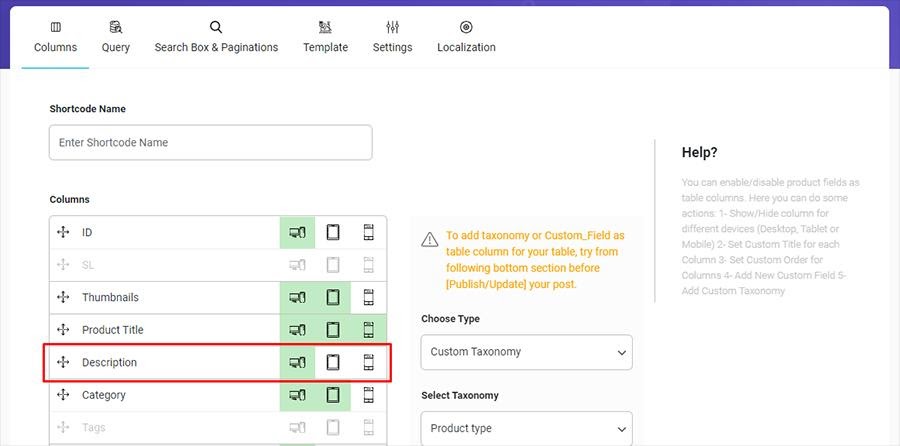900x446 pixels.
Task: Click the move handle for SL row
Action: point(63,265)
